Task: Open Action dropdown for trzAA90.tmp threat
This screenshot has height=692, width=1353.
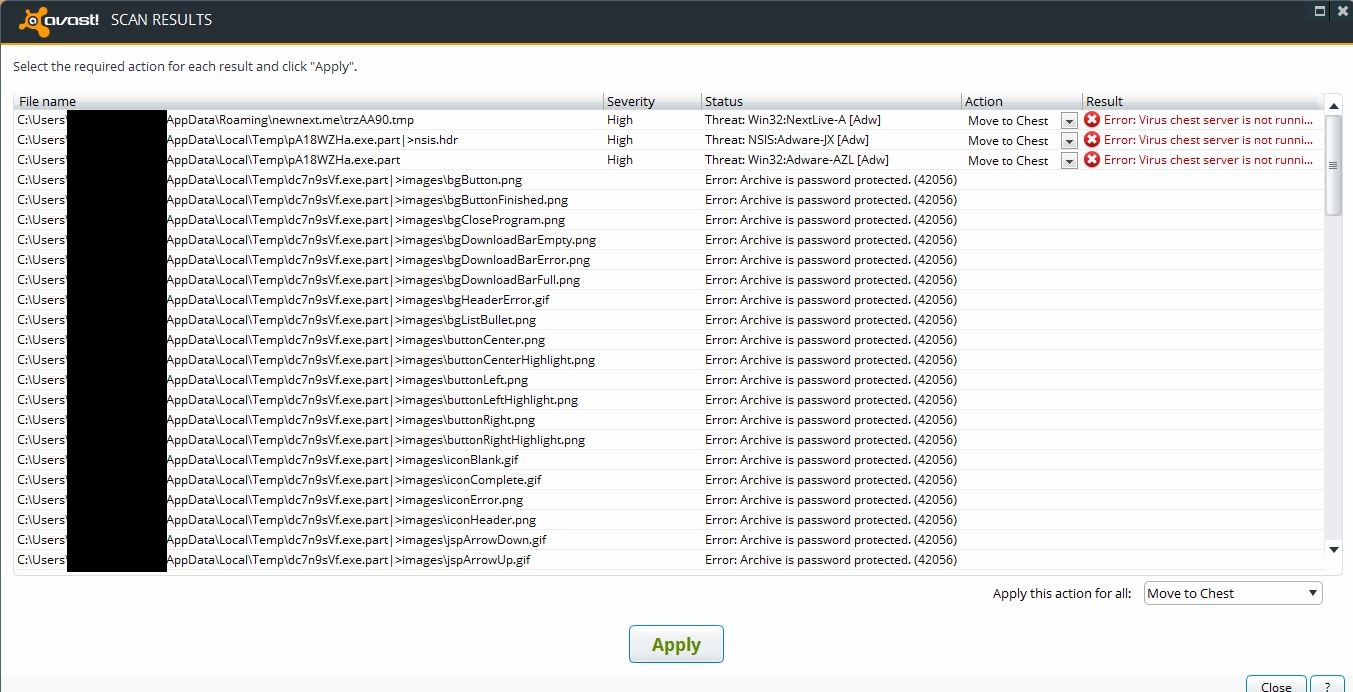Action: click(1069, 121)
